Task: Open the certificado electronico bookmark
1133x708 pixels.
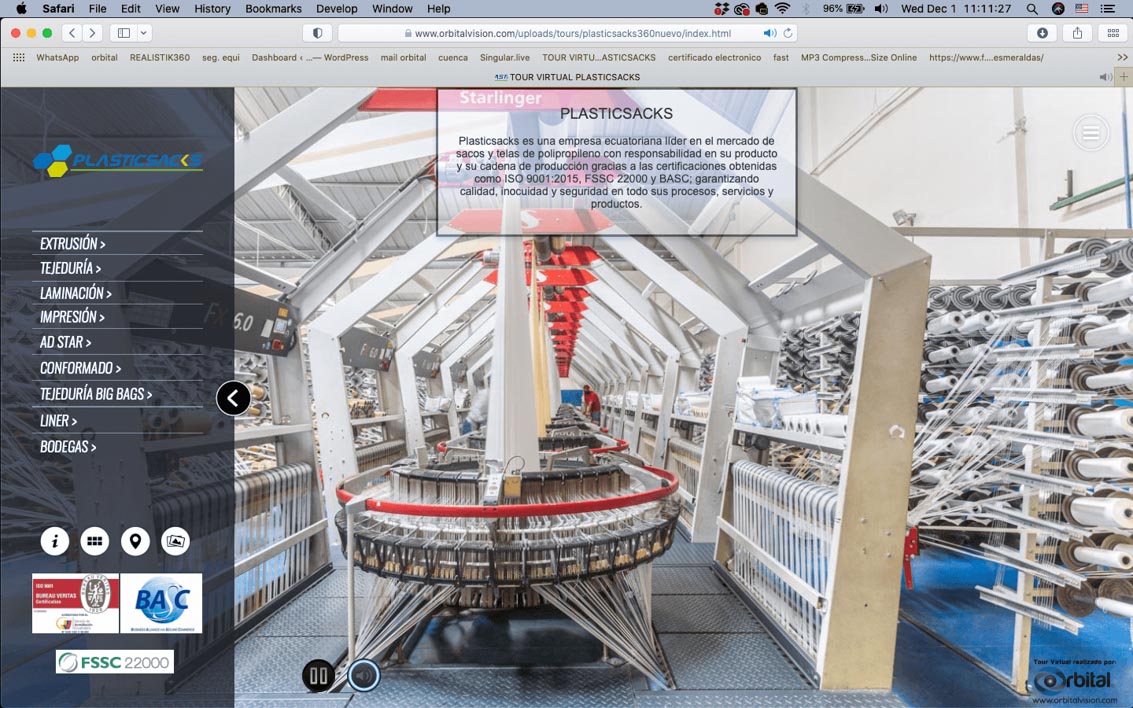Action: (714, 57)
